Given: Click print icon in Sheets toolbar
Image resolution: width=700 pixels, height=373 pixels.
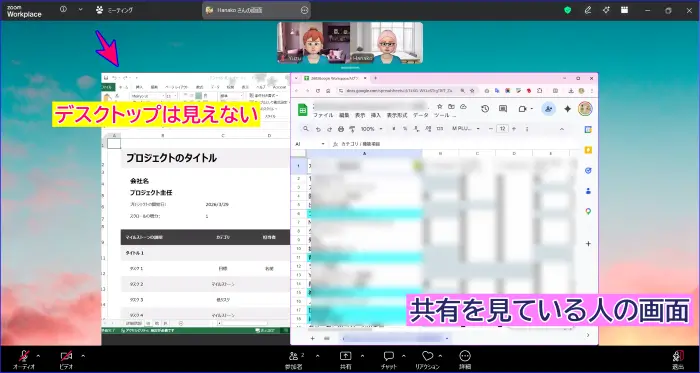Looking at the screenshot, I should [341, 129].
